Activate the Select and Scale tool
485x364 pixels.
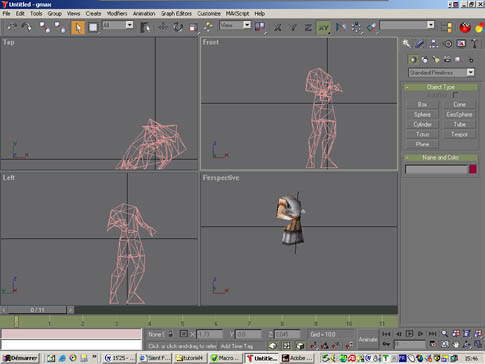coord(193,27)
